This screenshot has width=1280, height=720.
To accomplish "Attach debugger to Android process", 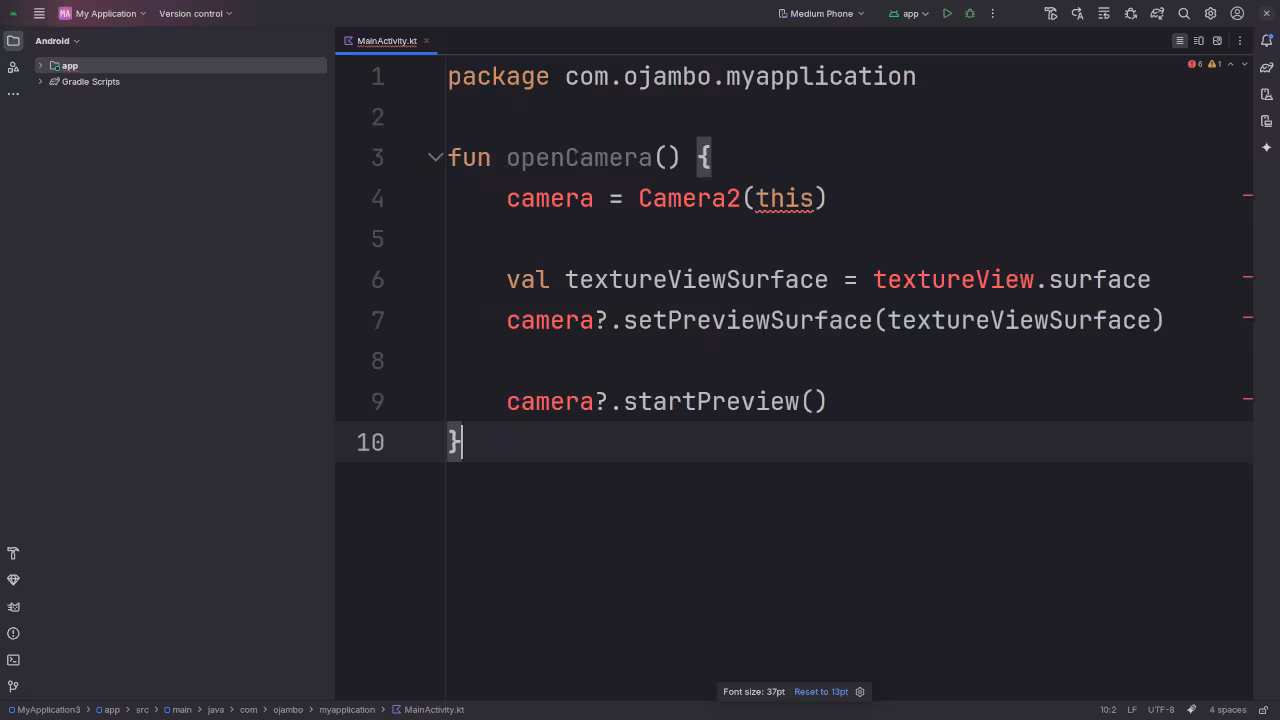I will tap(1131, 13).
